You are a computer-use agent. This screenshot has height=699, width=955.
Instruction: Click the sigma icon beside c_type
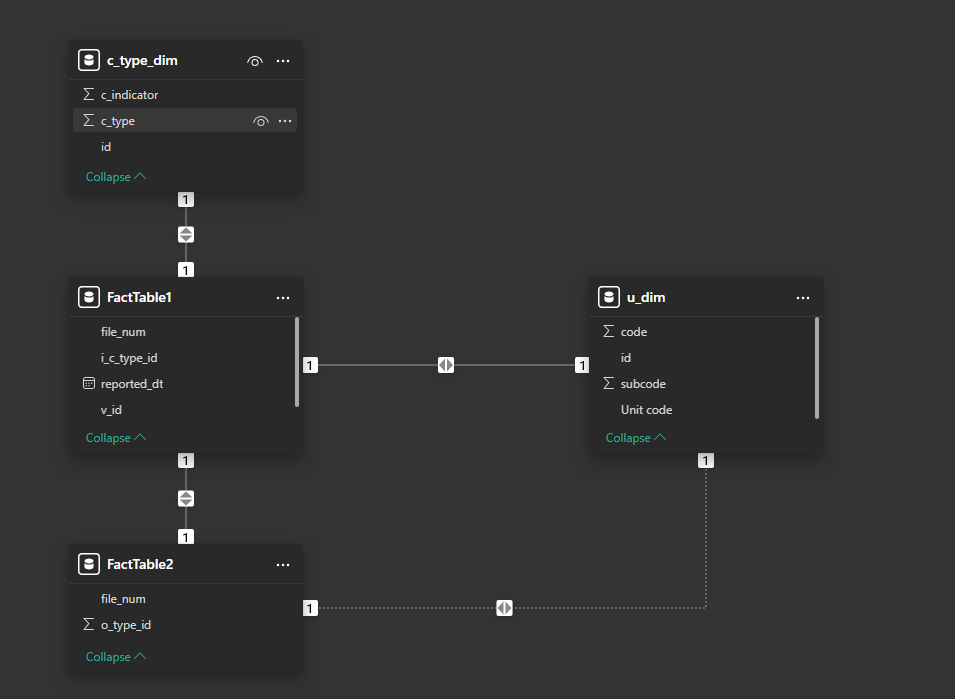[88, 121]
